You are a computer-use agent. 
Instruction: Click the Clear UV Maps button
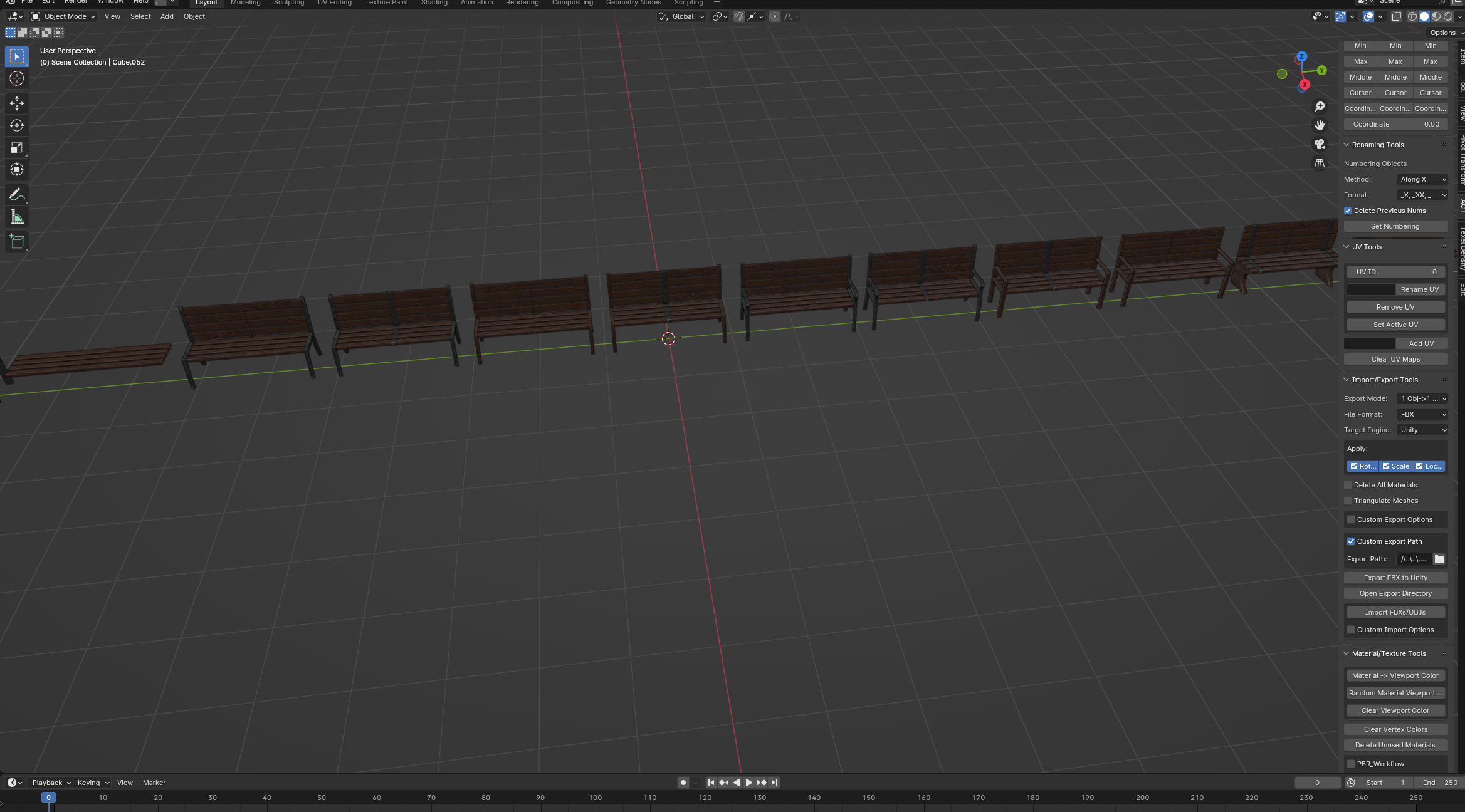click(1395, 359)
